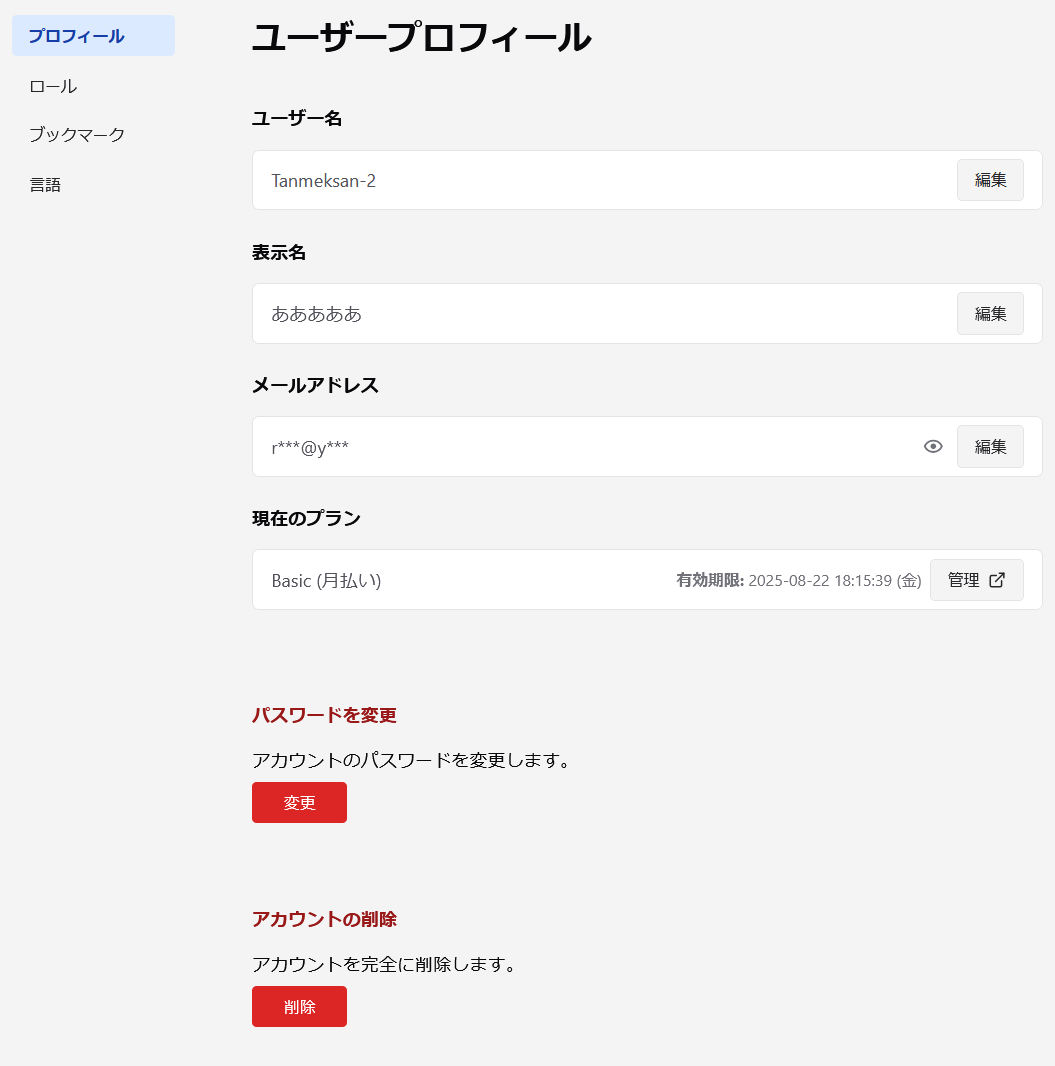Toggle the eye icon to reveal email address
Screen dimensions: 1055x1066
click(x=933, y=446)
